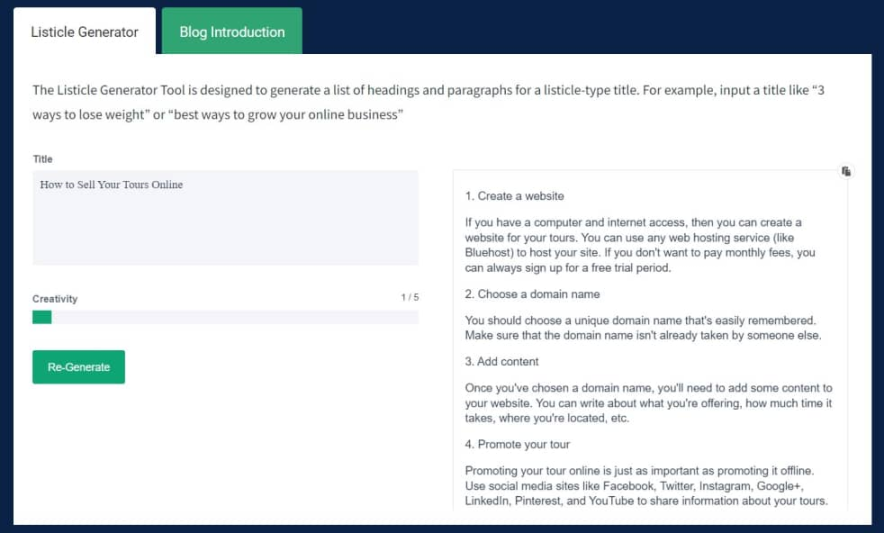Click the Title field label
The image size is (884, 533).
[42, 159]
